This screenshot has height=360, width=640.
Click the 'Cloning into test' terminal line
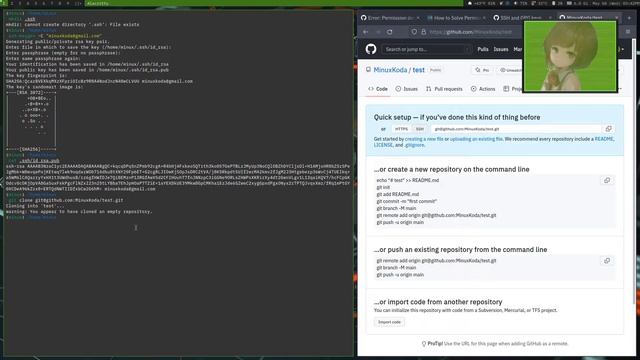click(34, 206)
